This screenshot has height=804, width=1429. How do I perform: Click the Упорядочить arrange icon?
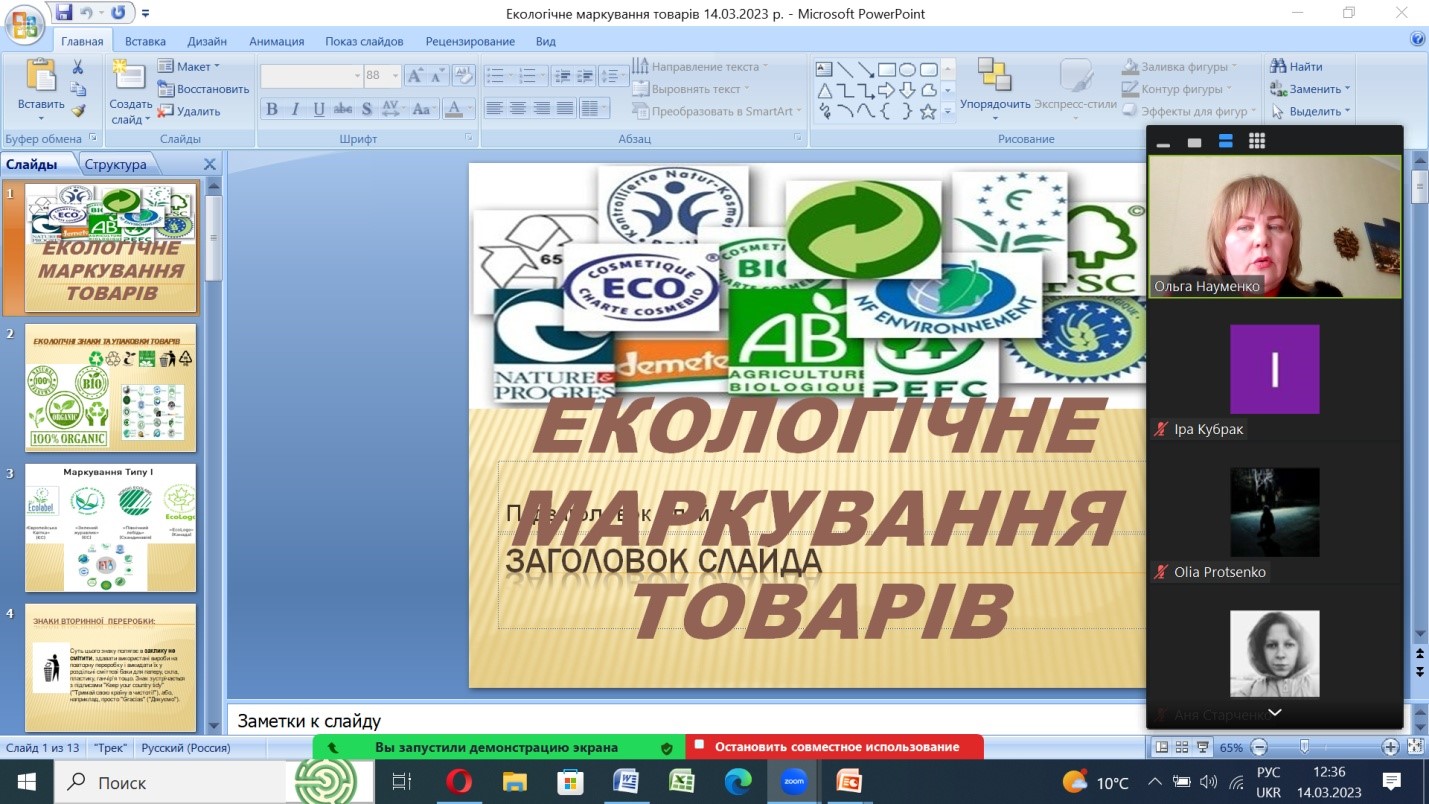tap(994, 74)
